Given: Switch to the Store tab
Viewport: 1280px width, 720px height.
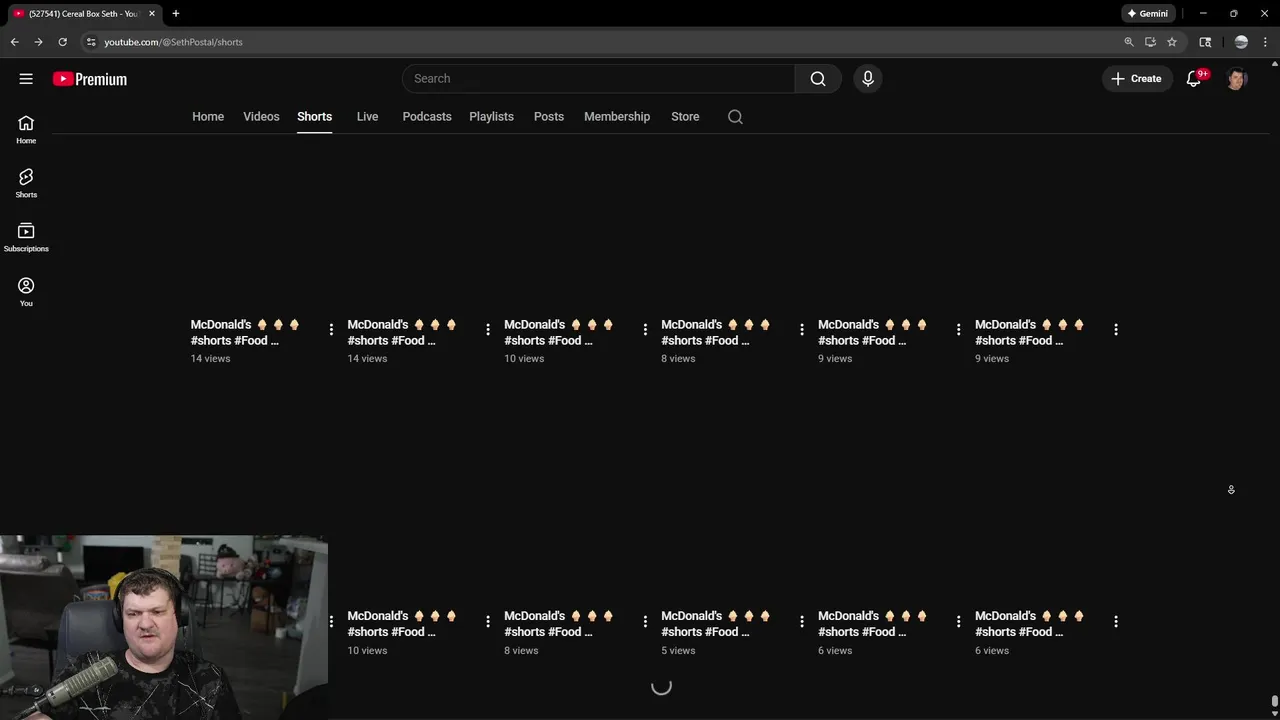Looking at the screenshot, I should pos(685,117).
